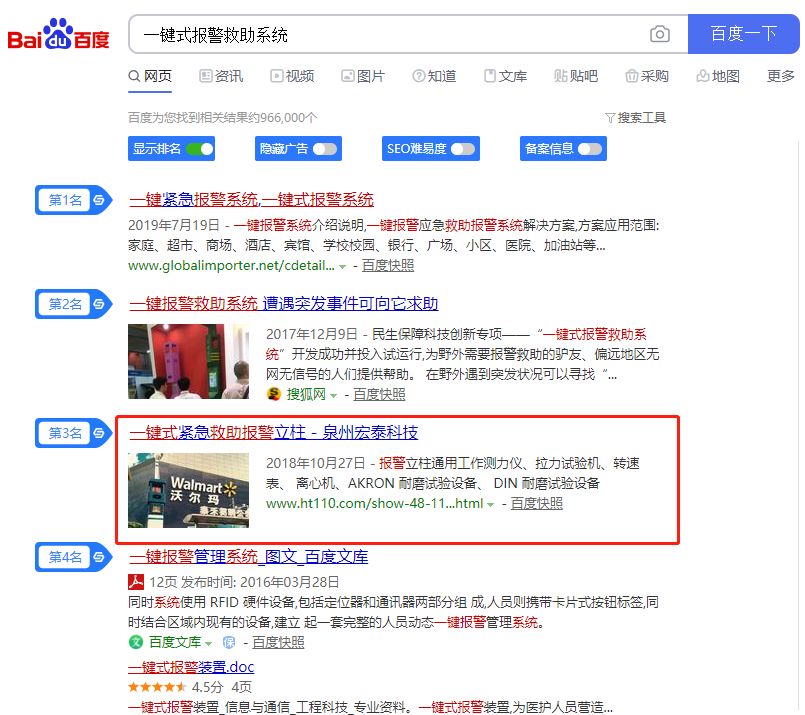Switch to the 资讯 tab
The width and height of the screenshot is (805, 715).
pos(221,76)
